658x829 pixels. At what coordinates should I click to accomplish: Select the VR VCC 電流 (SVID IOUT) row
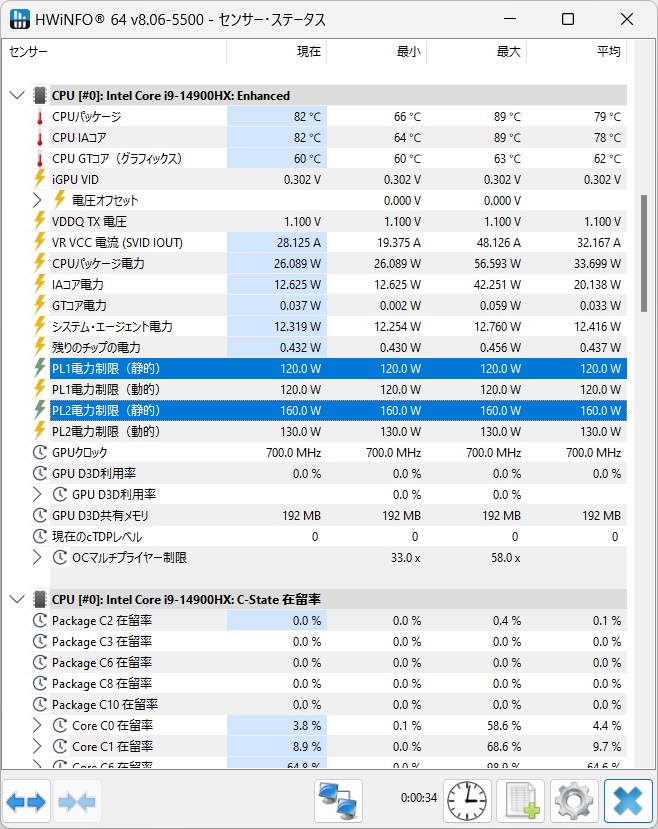[338, 243]
